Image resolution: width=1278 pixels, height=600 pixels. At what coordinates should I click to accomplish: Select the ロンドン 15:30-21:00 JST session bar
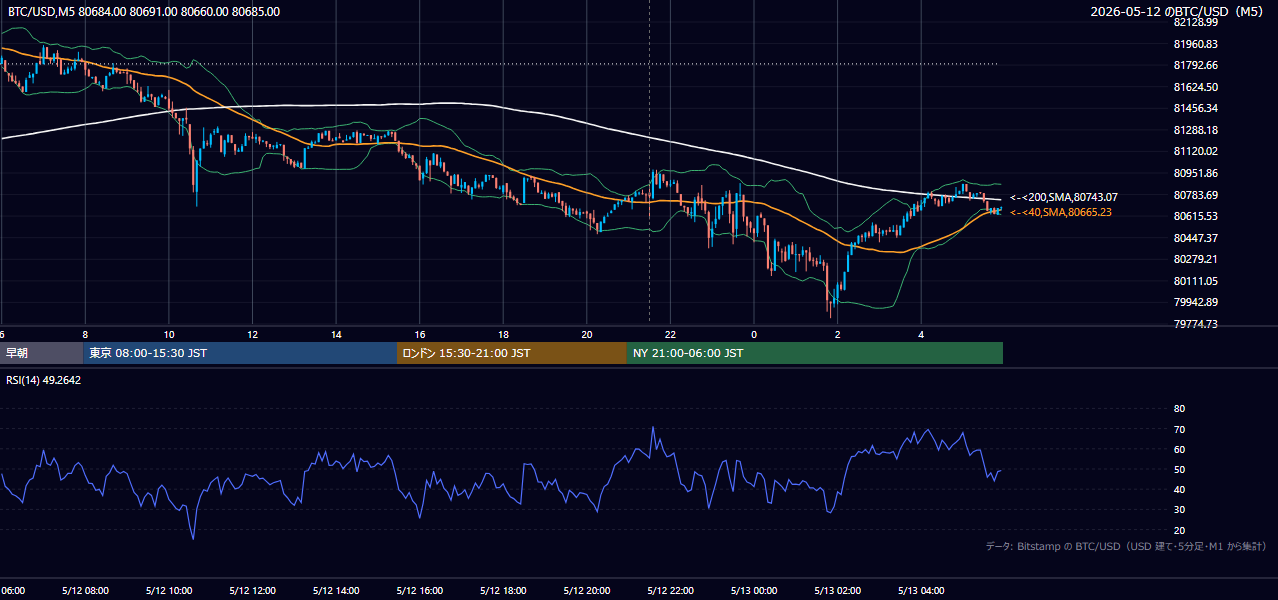(x=512, y=353)
